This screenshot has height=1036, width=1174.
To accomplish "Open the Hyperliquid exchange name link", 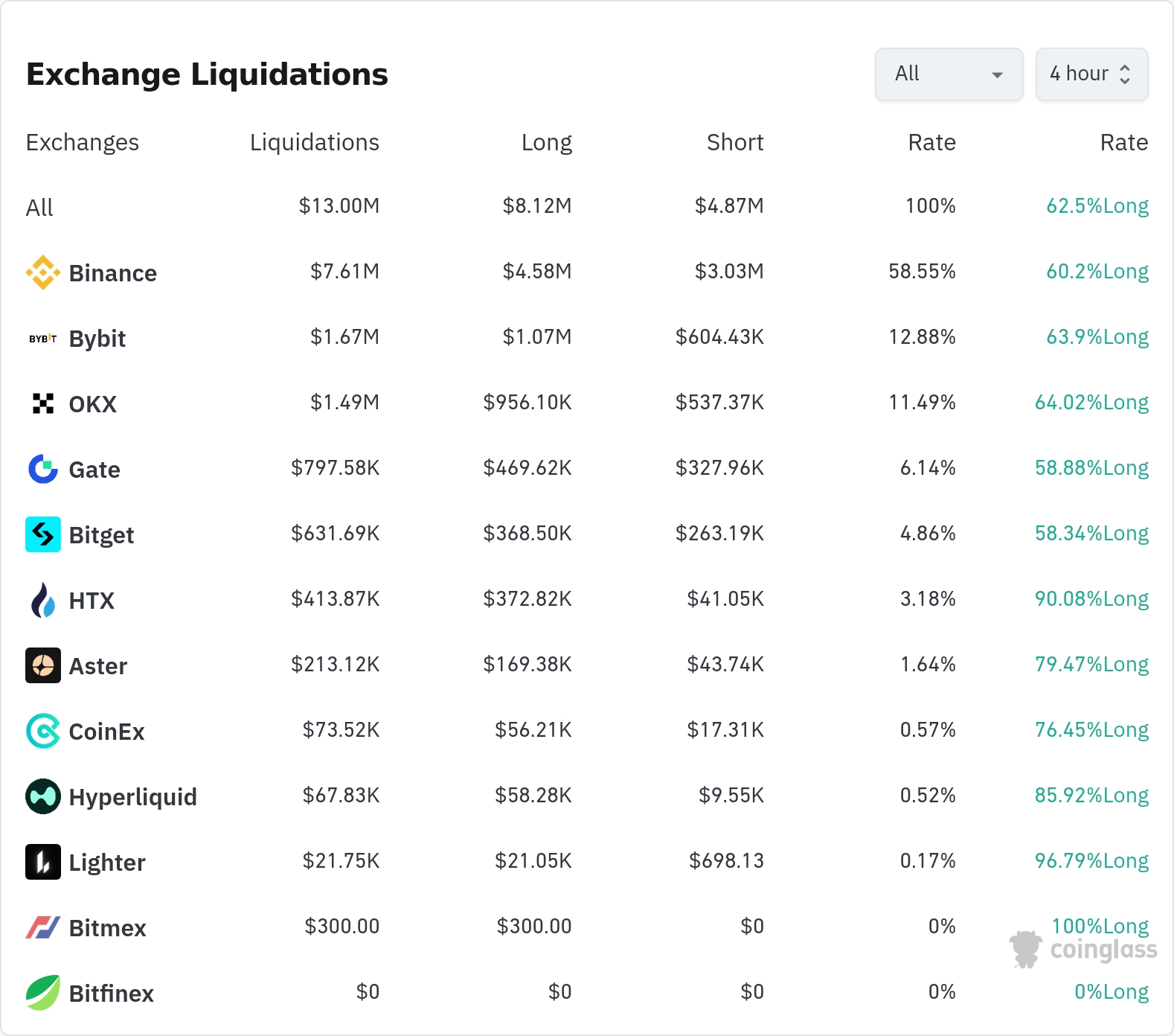I will point(133,797).
